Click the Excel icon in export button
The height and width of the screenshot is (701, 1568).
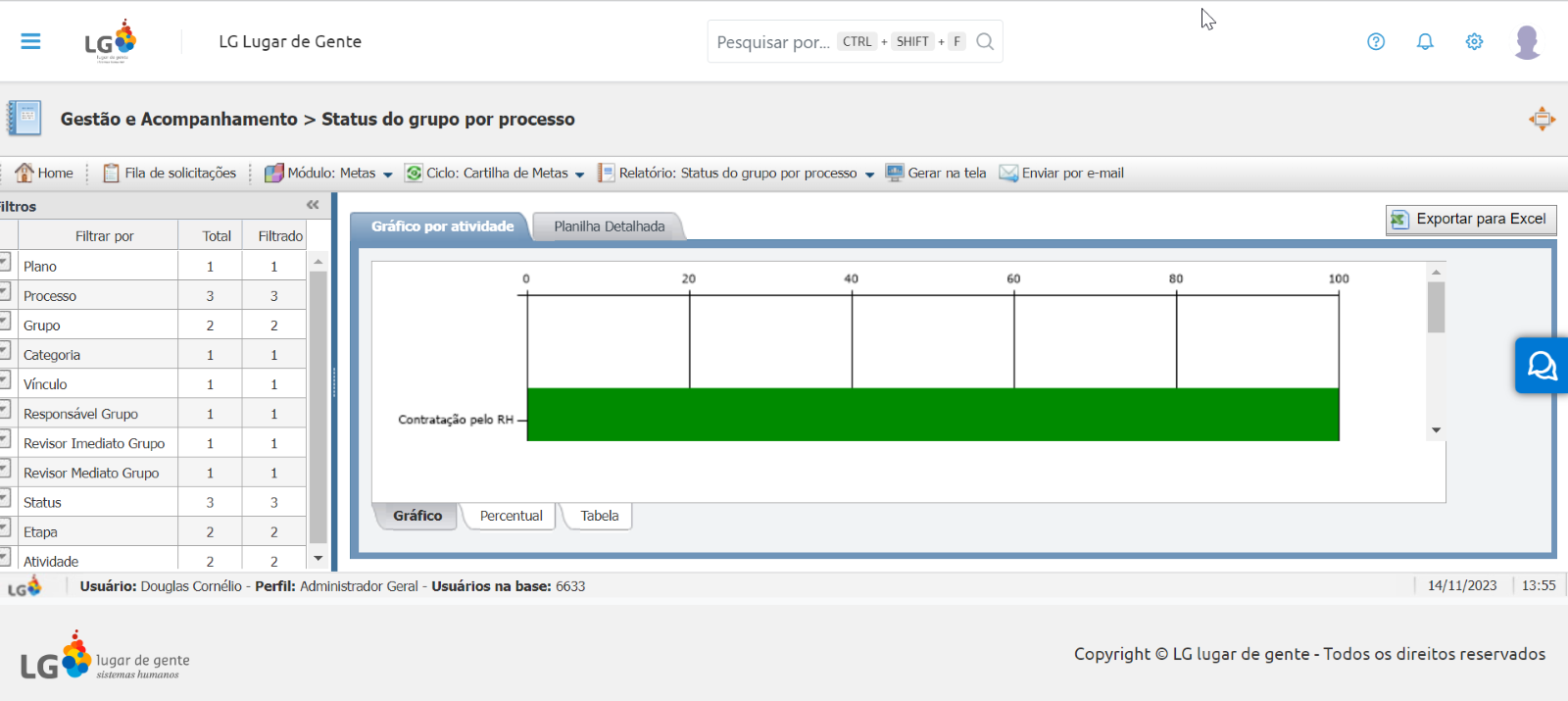coord(1399,220)
